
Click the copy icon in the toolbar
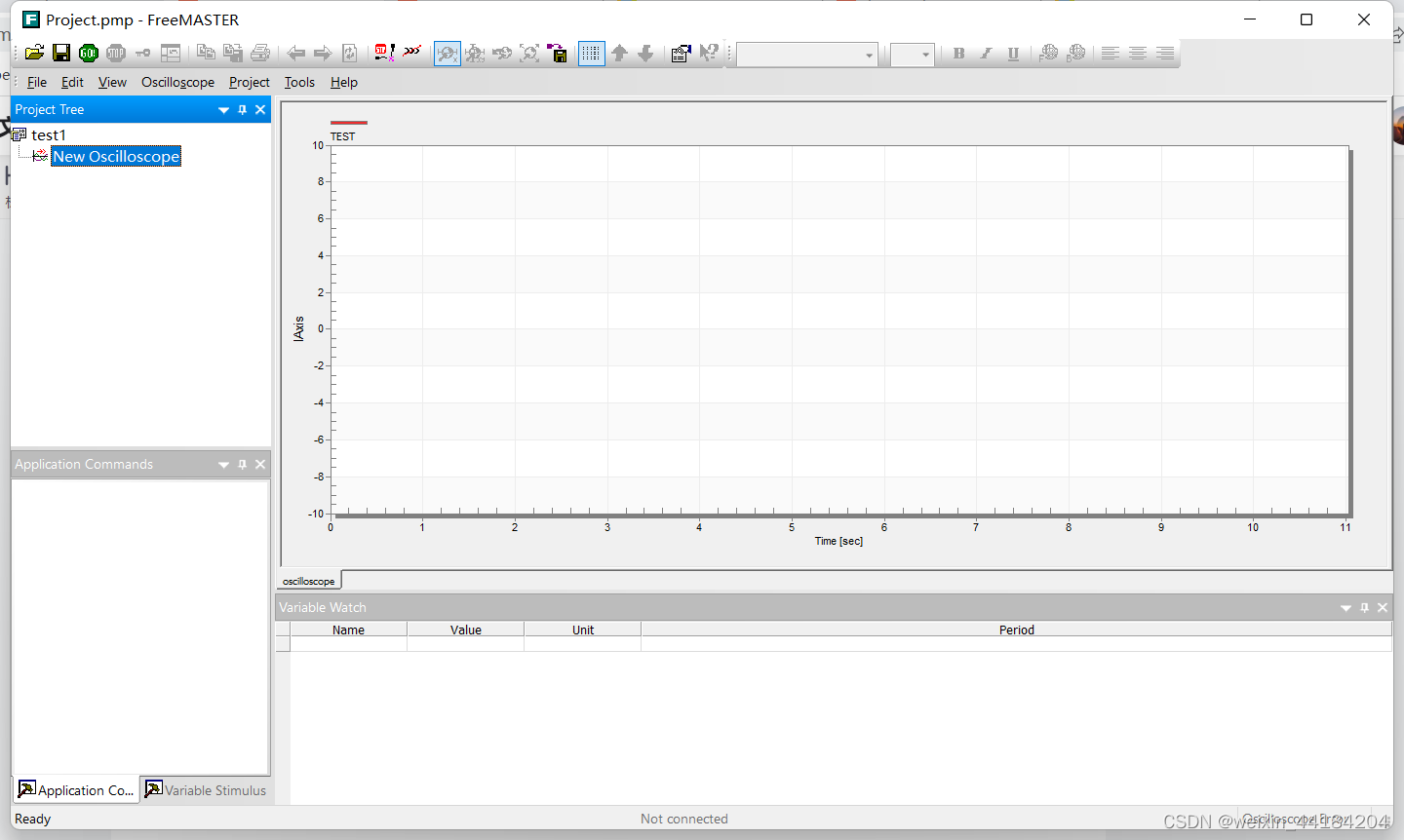[206, 53]
